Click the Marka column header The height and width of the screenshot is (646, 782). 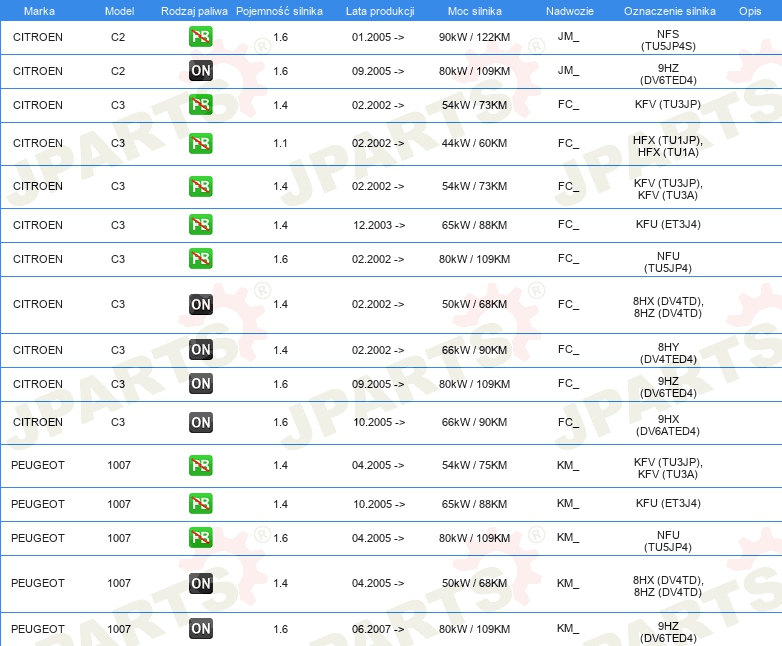(x=39, y=11)
